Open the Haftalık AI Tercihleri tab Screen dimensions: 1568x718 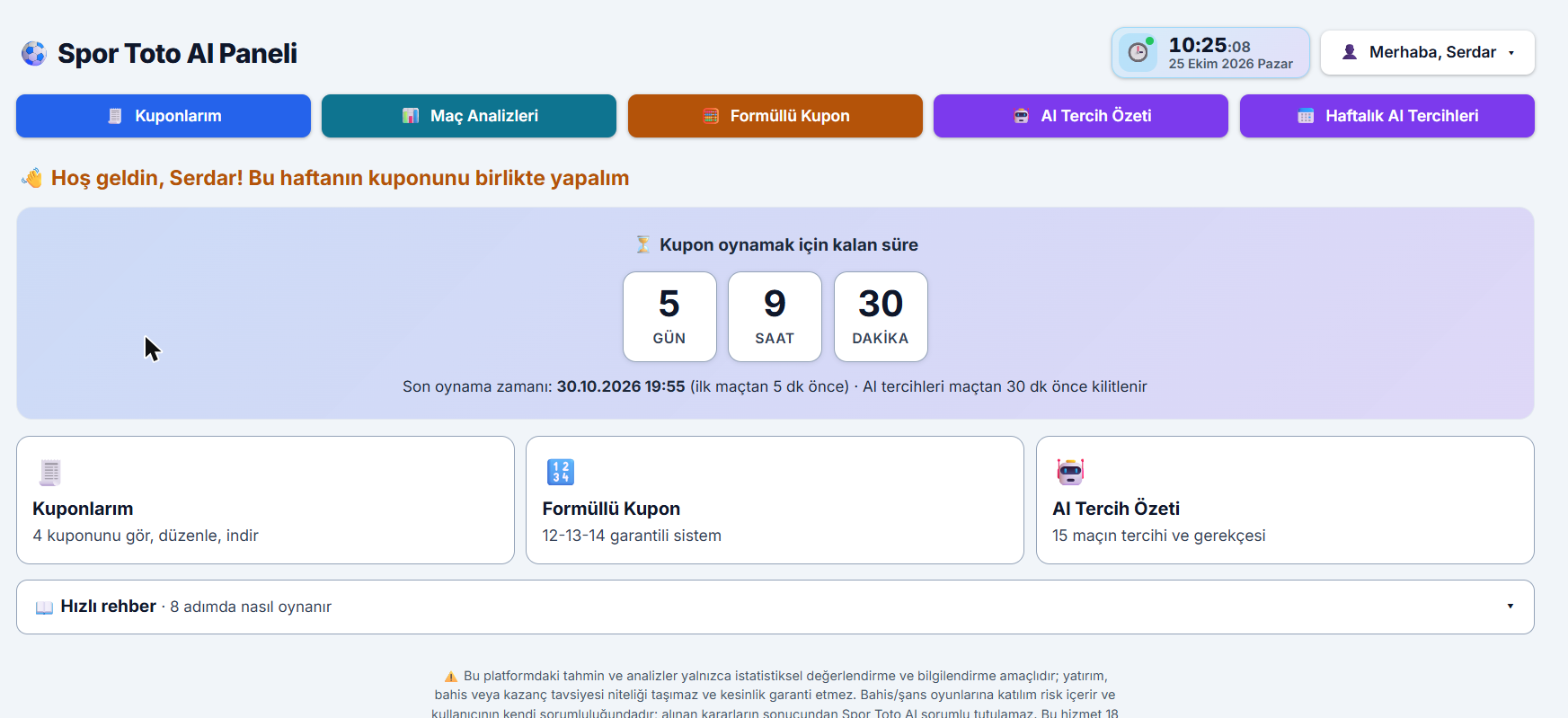(x=1387, y=116)
